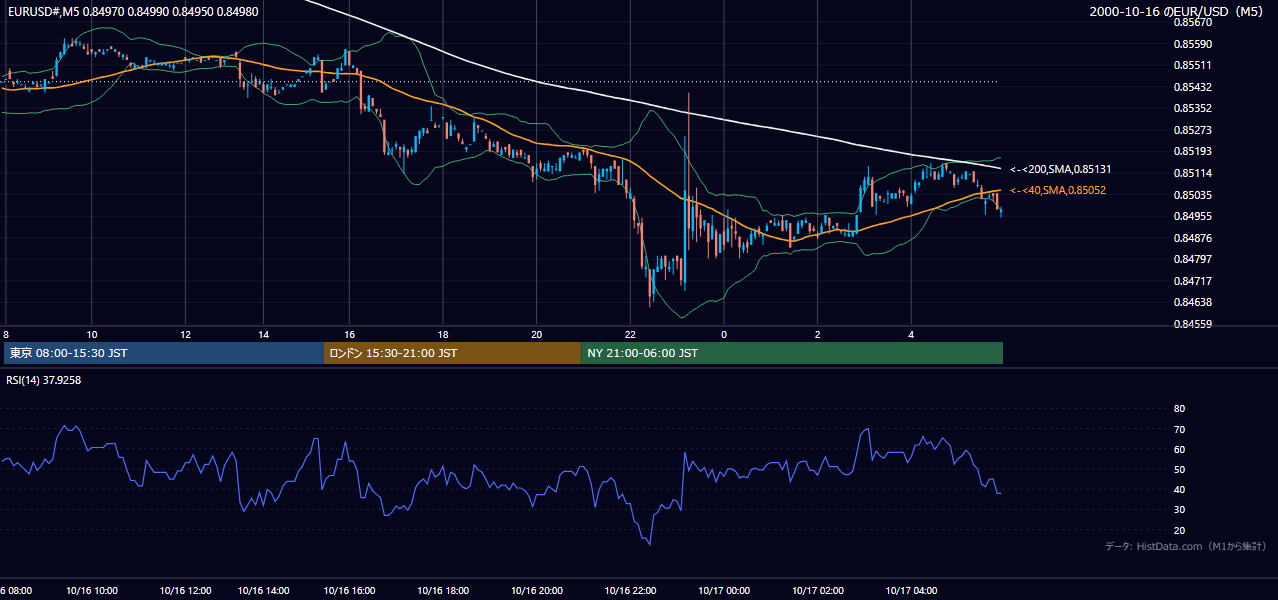
Task: Click the 10/16 18:00 time axis label
Action: pos(445,591)
